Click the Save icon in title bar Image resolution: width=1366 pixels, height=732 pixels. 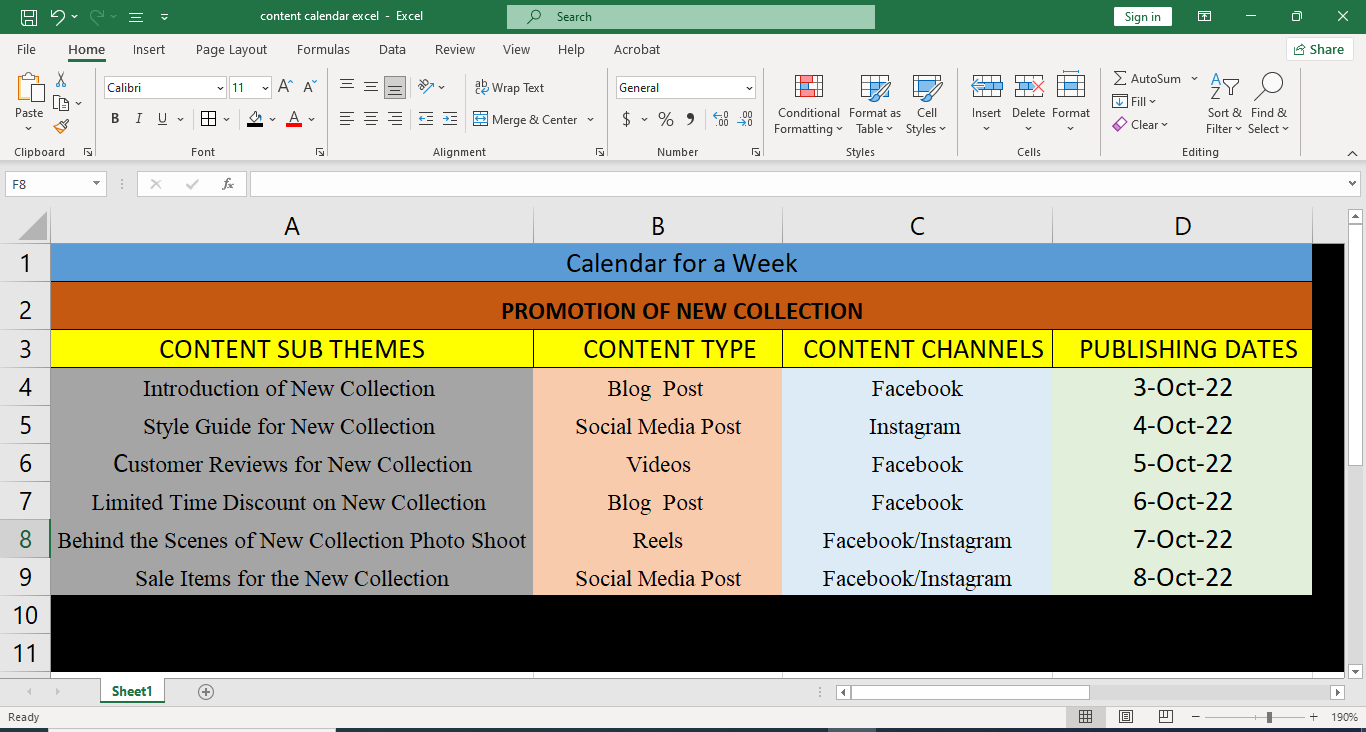tap(29, 17)
